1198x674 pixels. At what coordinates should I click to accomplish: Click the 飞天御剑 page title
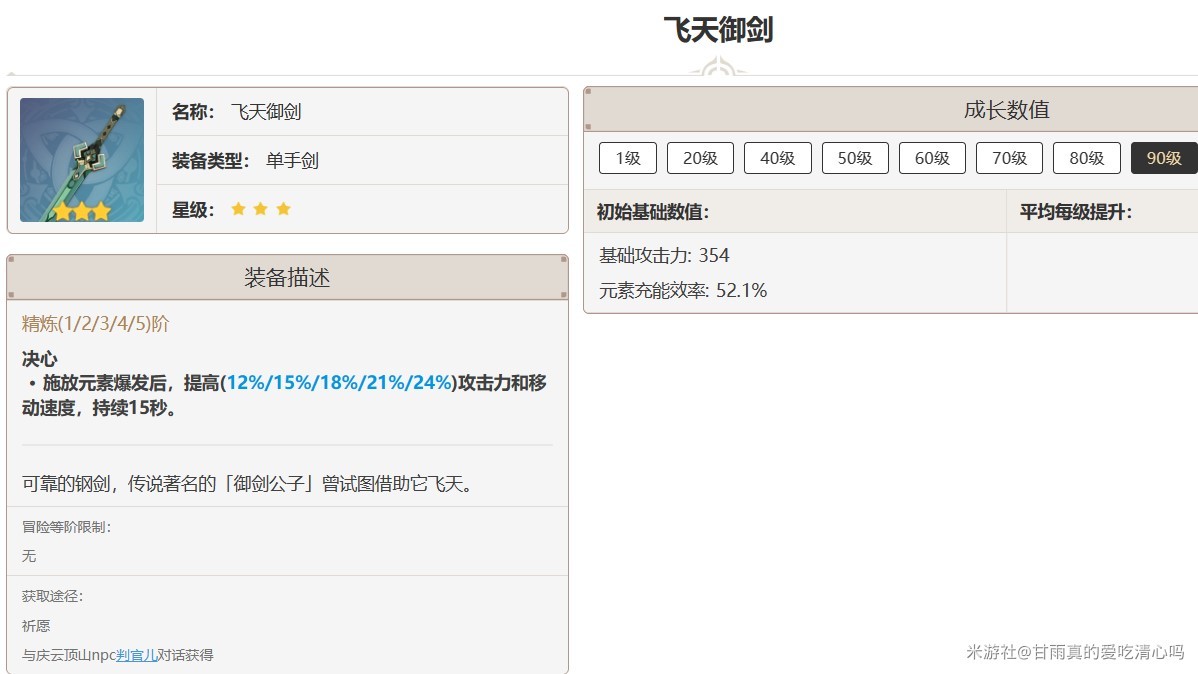tap(718, 30)
